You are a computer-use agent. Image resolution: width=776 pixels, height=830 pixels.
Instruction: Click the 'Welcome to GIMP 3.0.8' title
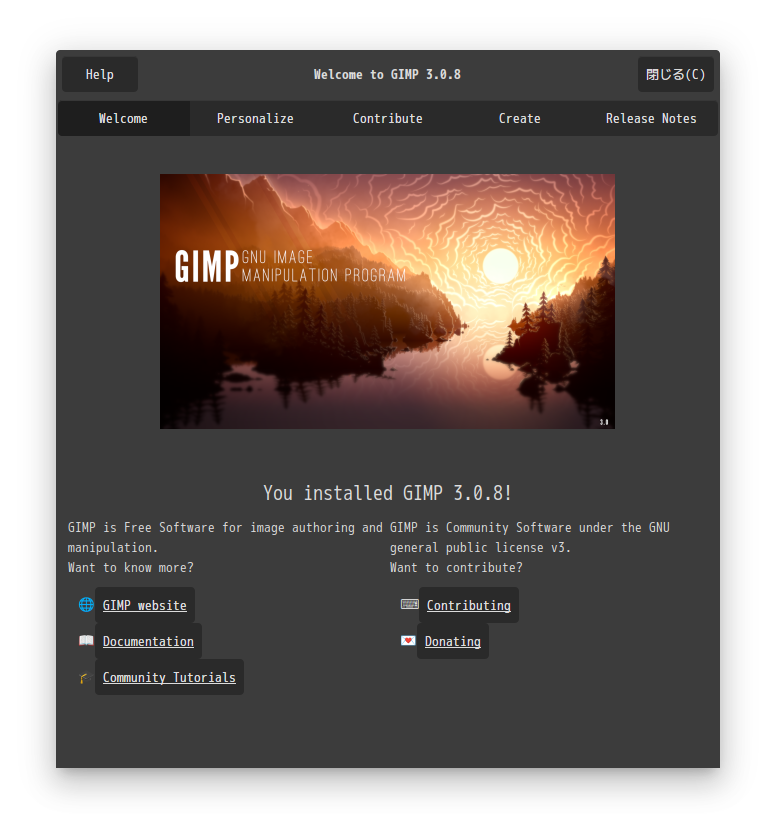coord(387,75)
